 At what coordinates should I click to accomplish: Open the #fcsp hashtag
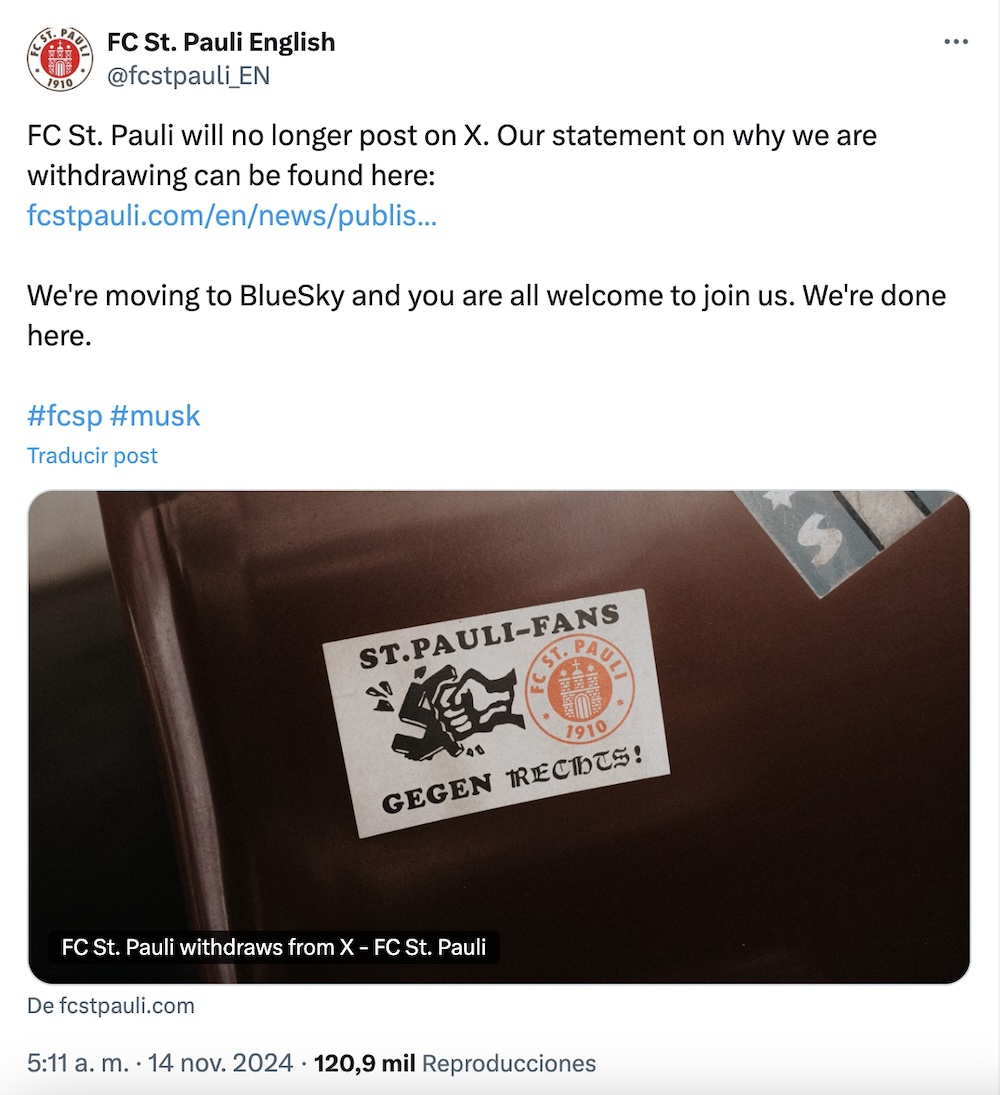click(64, 415)
